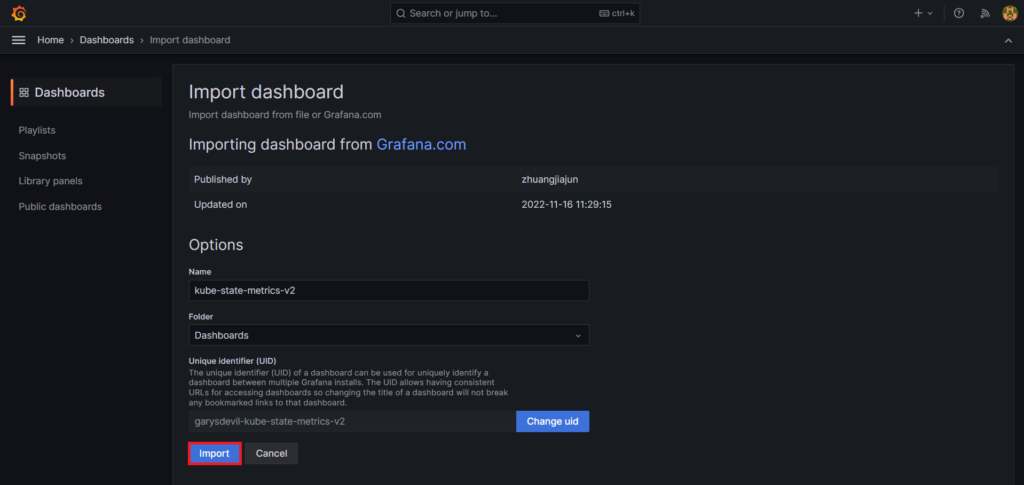Click the Published by label

click(x=223, y=179)
